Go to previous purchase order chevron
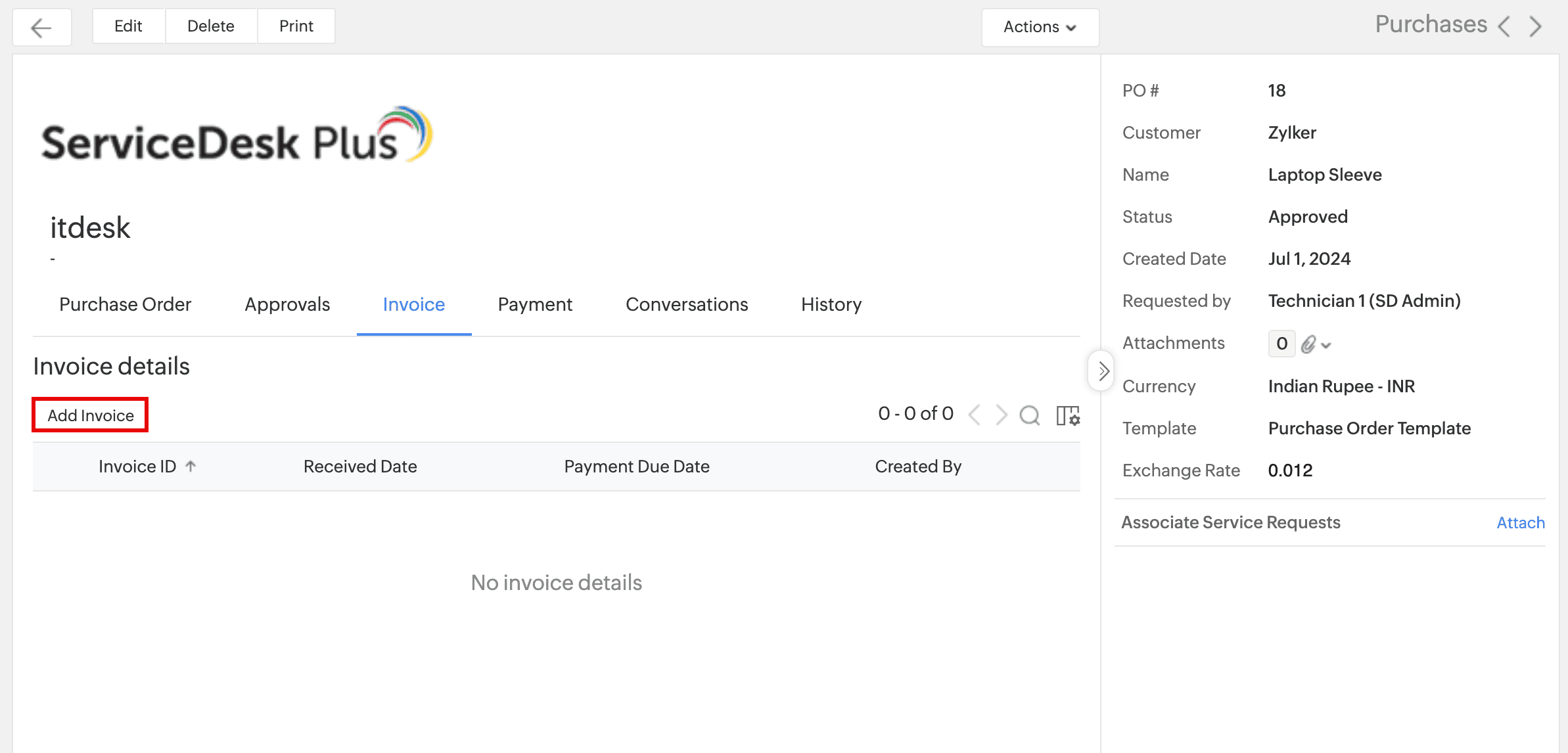This screenshot has width=1568, height=753. coord(1504,26)
